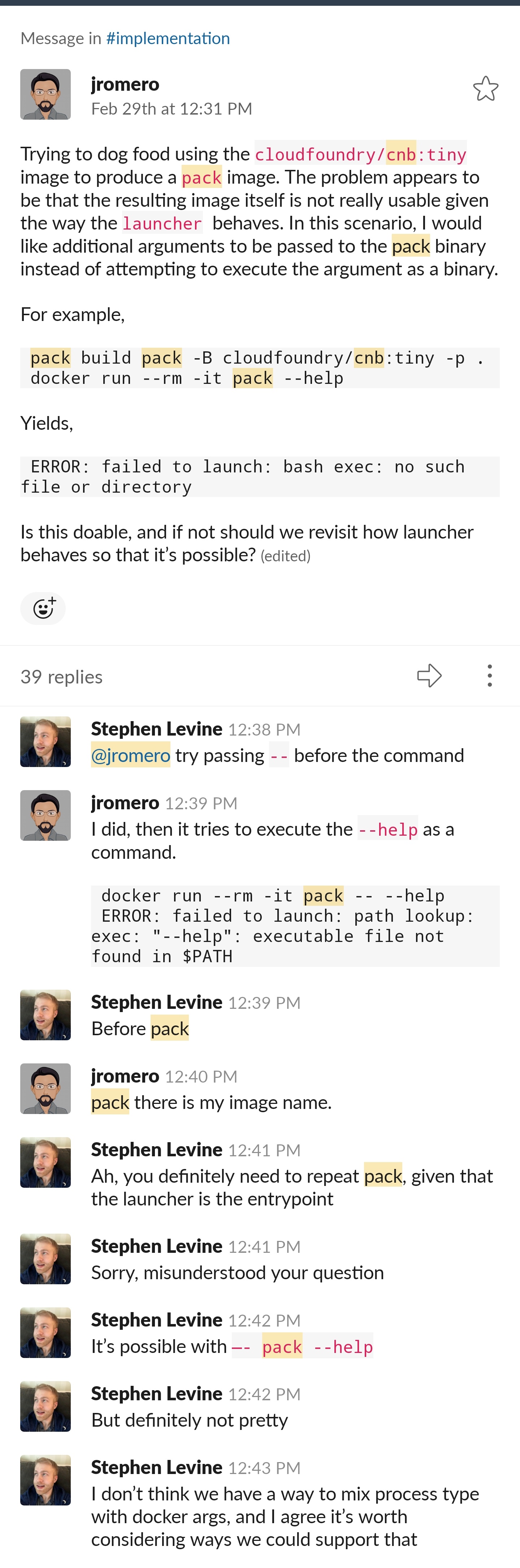Click jromero's name in the message header

125,83
